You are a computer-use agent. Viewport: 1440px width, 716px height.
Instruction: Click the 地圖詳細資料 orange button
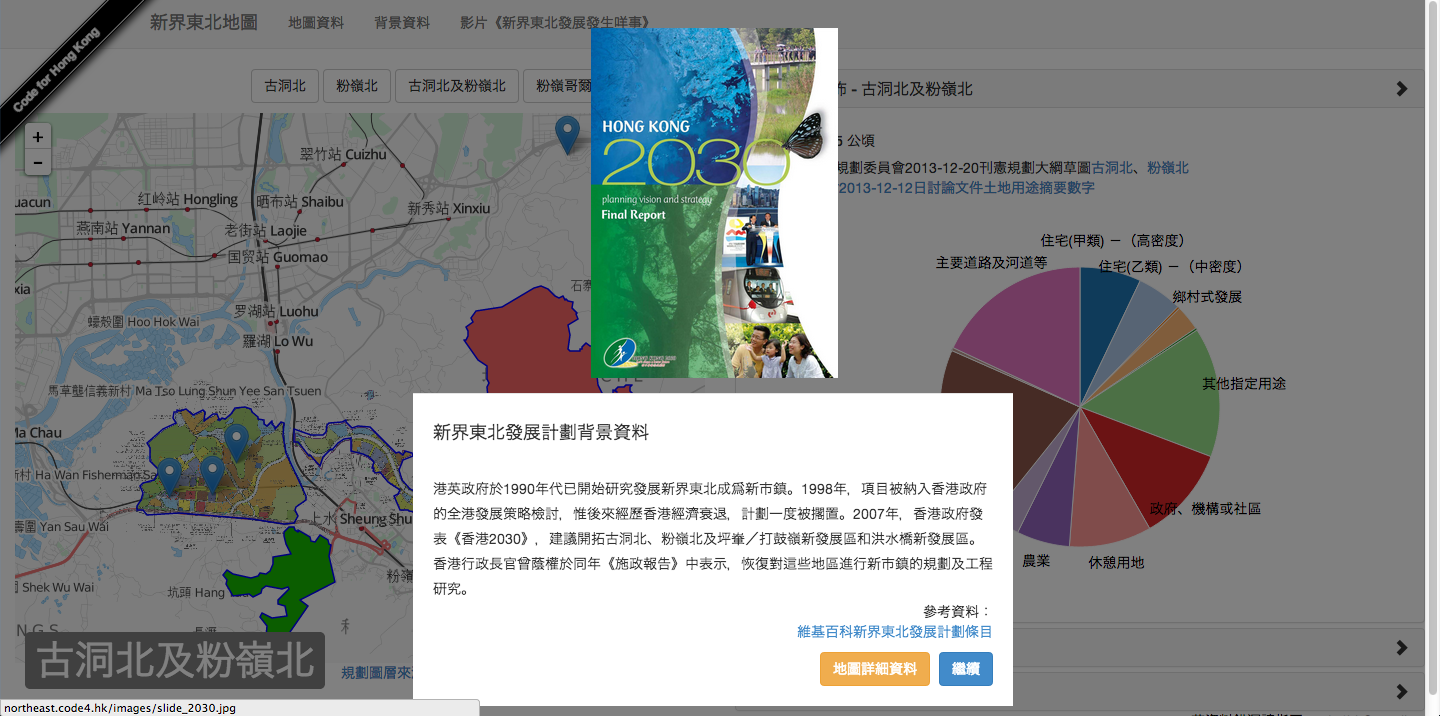(875, 669)
